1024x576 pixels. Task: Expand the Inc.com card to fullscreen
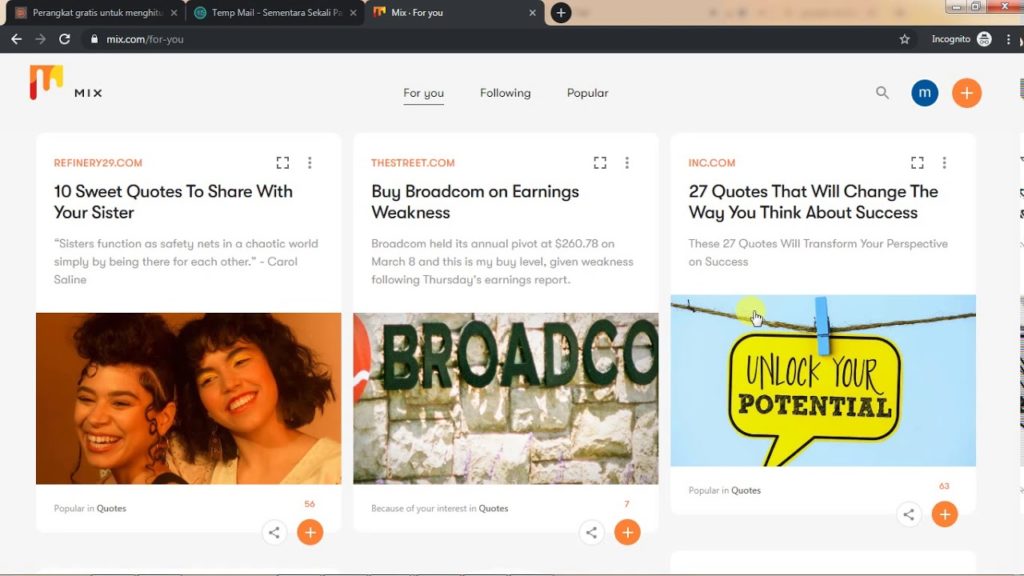(918, 163)
